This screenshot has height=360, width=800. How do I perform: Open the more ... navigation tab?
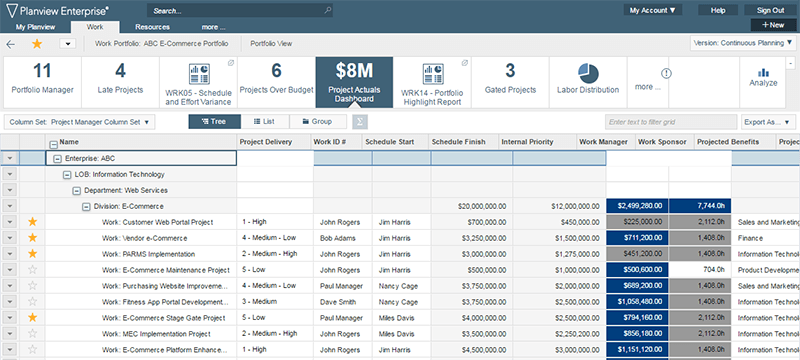coord(213,27)
